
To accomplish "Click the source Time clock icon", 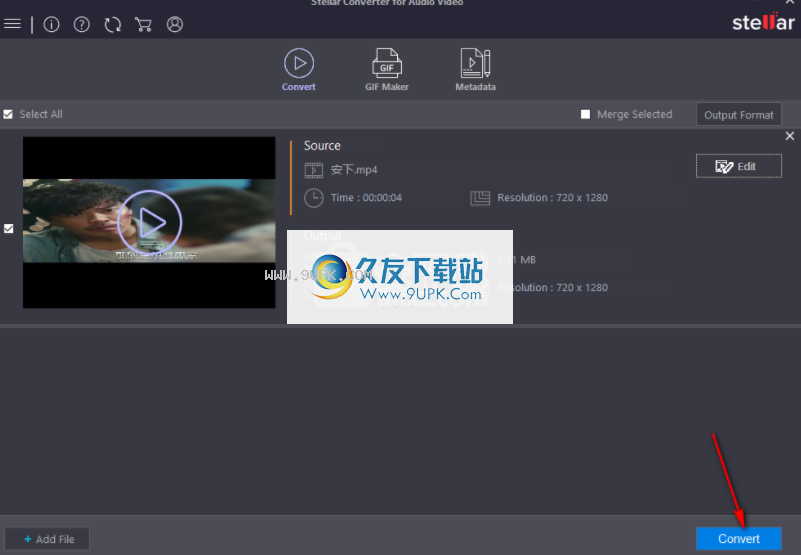I will [x=314, y=198].
